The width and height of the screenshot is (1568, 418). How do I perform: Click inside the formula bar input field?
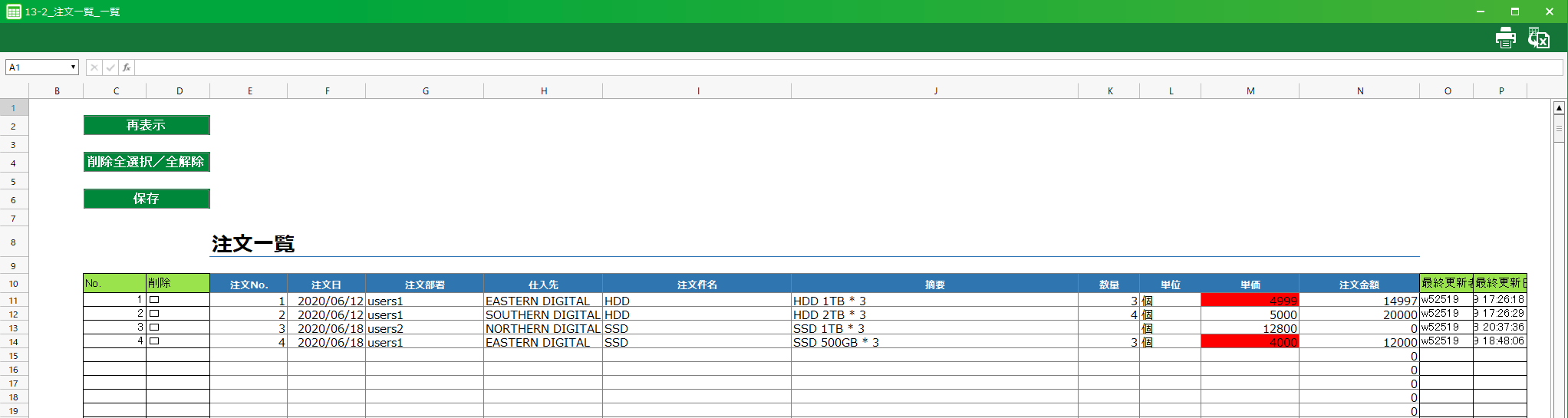844,67
